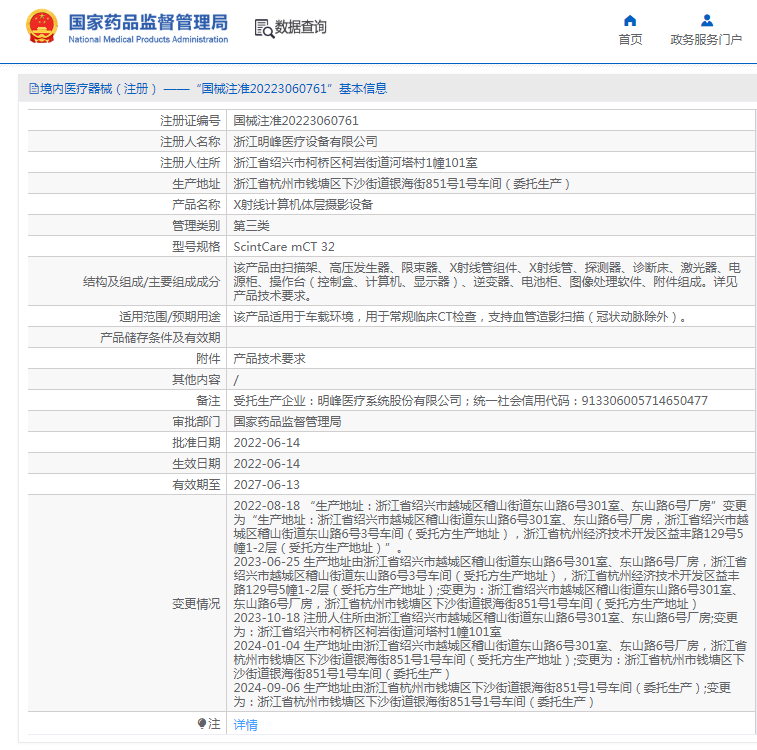
Task: Click the 产品名称 row label
Action: pos(196,205)
